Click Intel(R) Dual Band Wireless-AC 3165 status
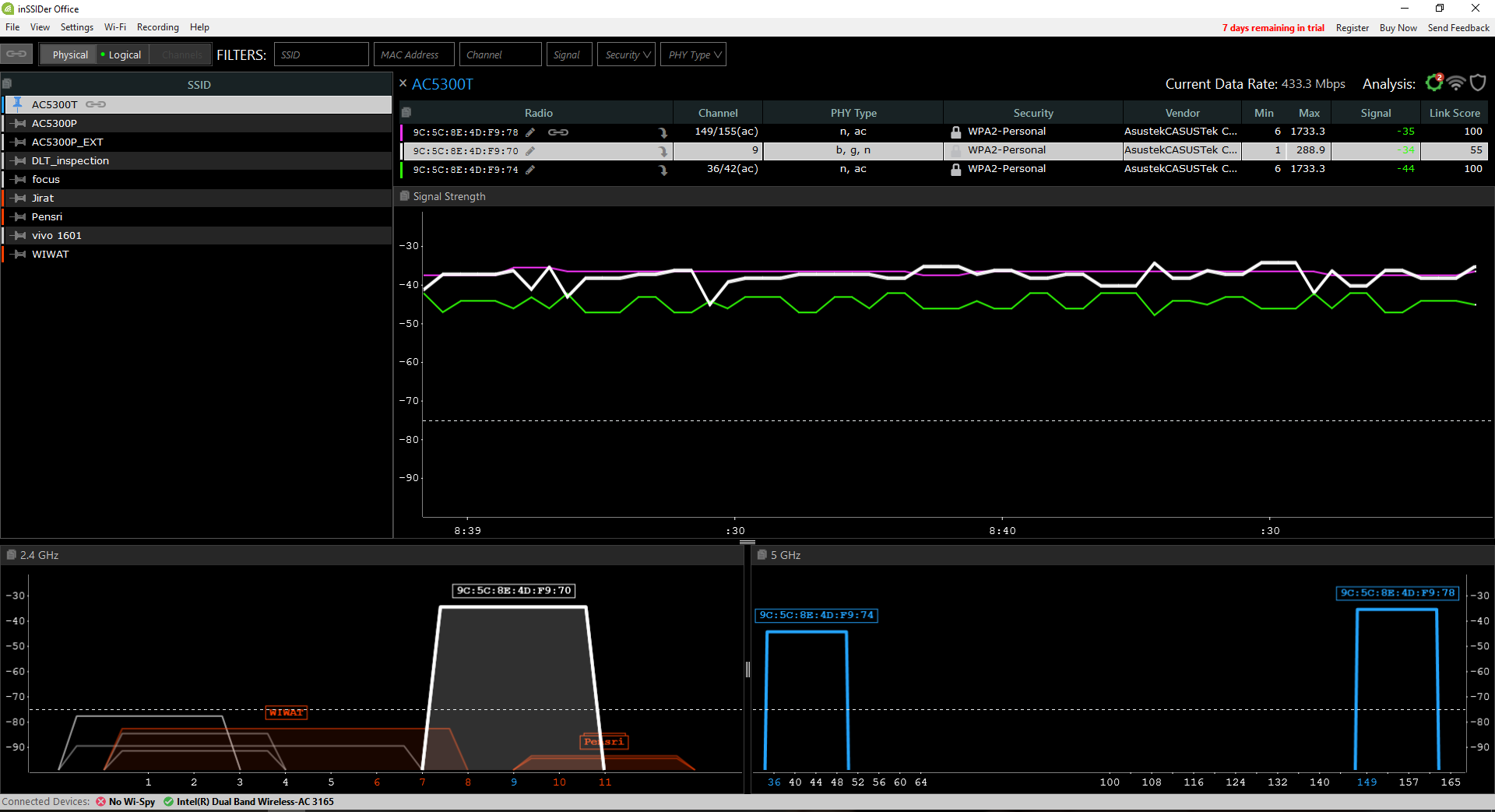The image size is (1495, 812). click(249, 802)
